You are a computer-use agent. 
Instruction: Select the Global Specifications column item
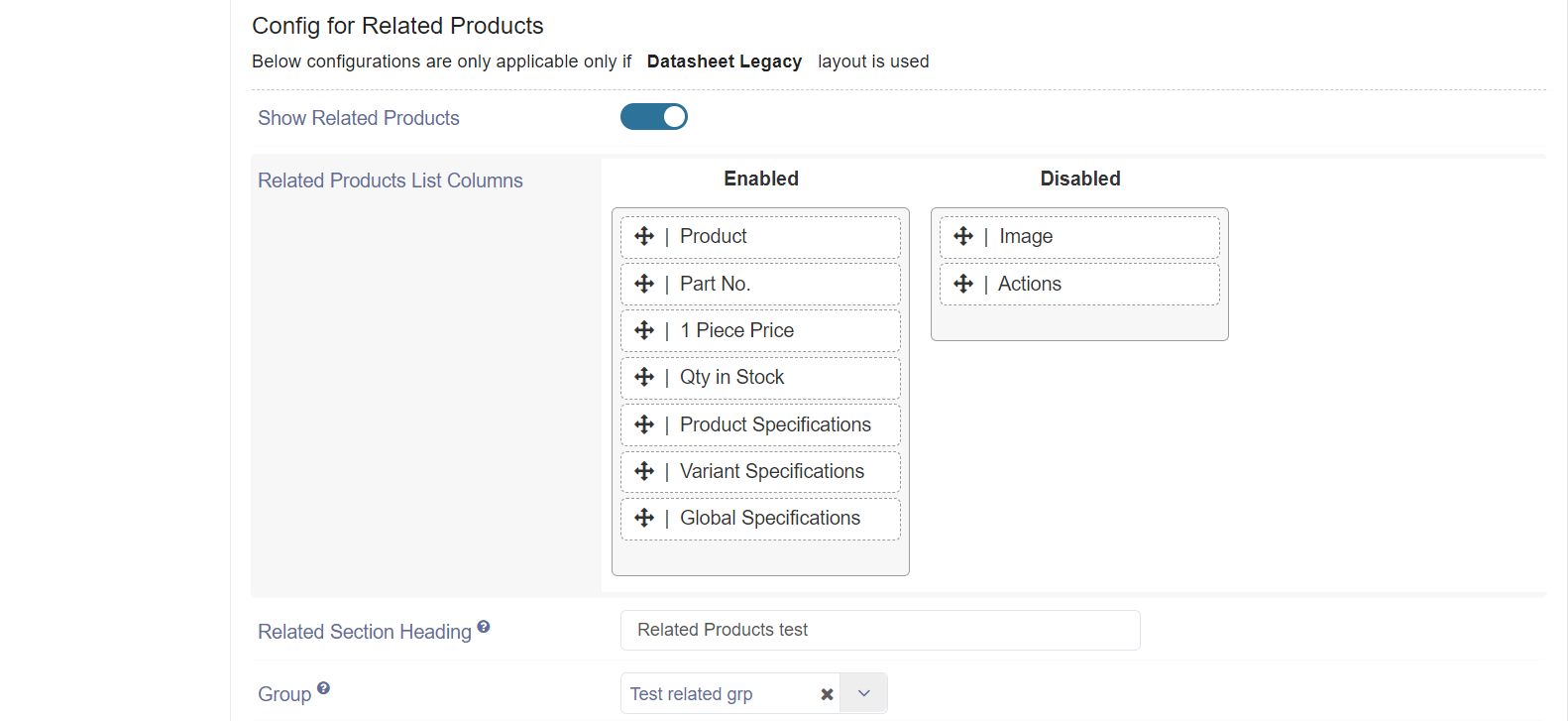(770, 518)
